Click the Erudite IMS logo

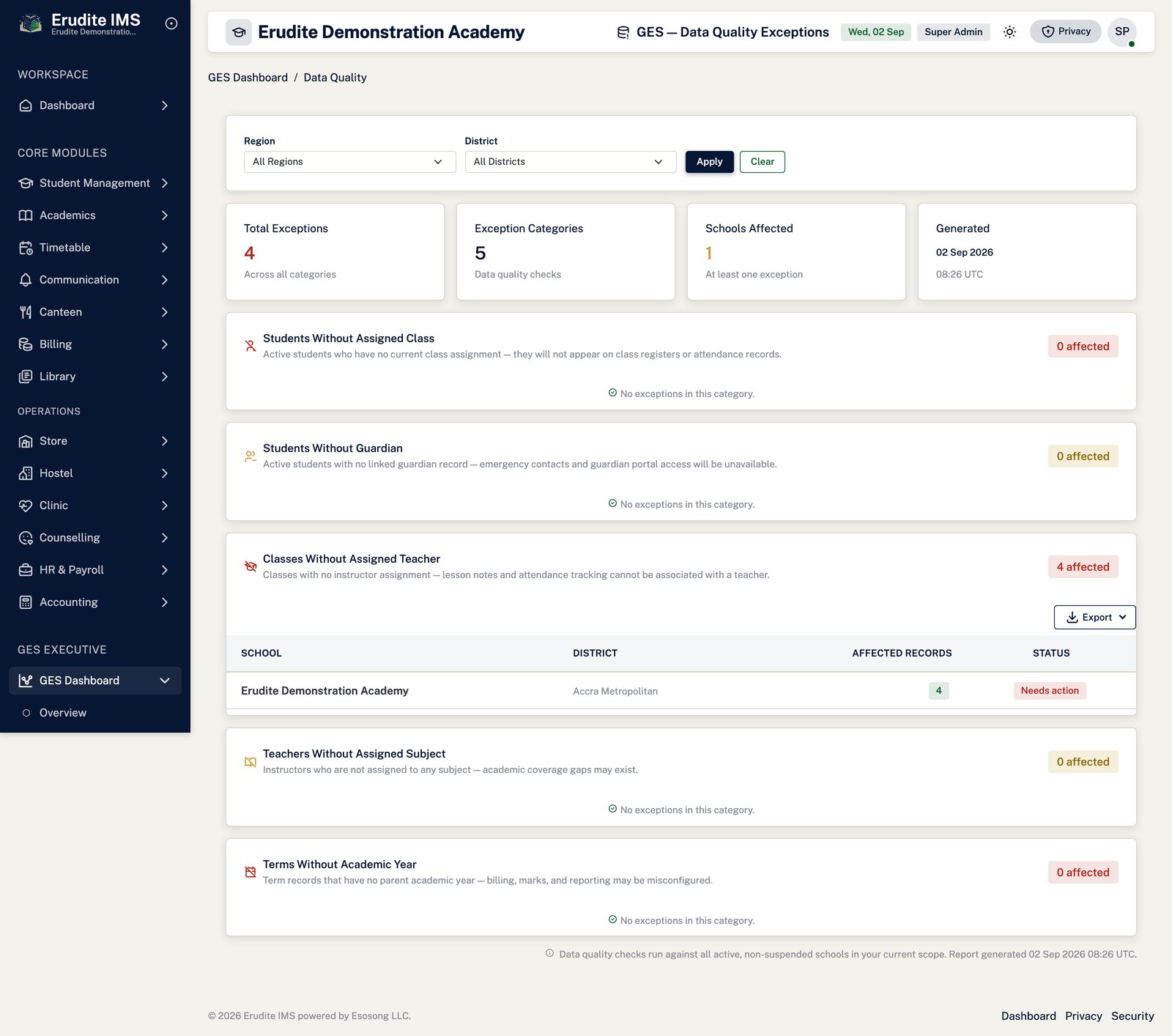pos(30,23)
